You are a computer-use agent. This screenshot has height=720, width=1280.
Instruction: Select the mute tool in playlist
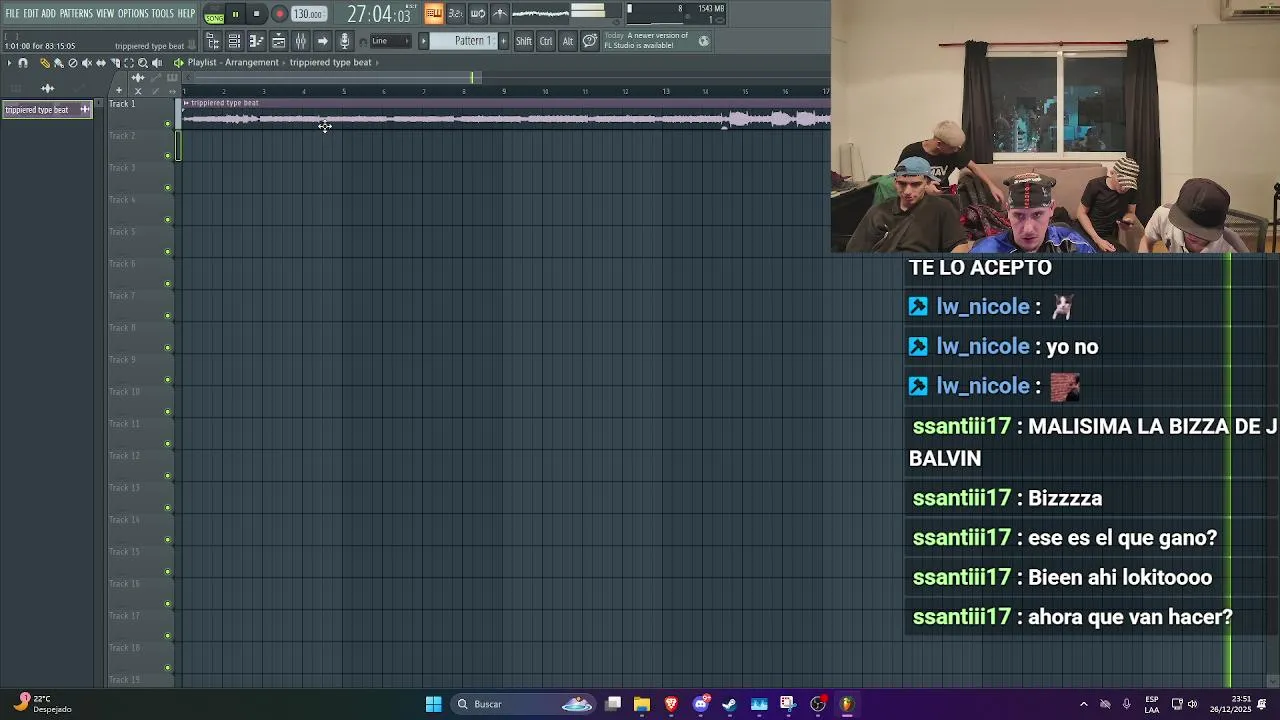(x=87, y=63)
